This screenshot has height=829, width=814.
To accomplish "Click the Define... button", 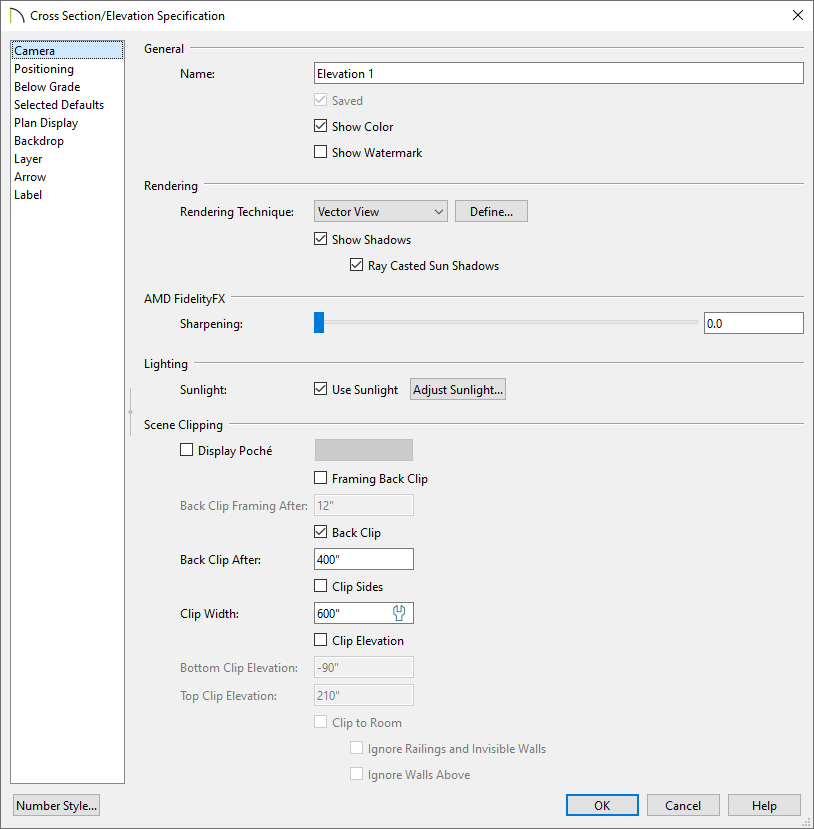I will (491, 211).
